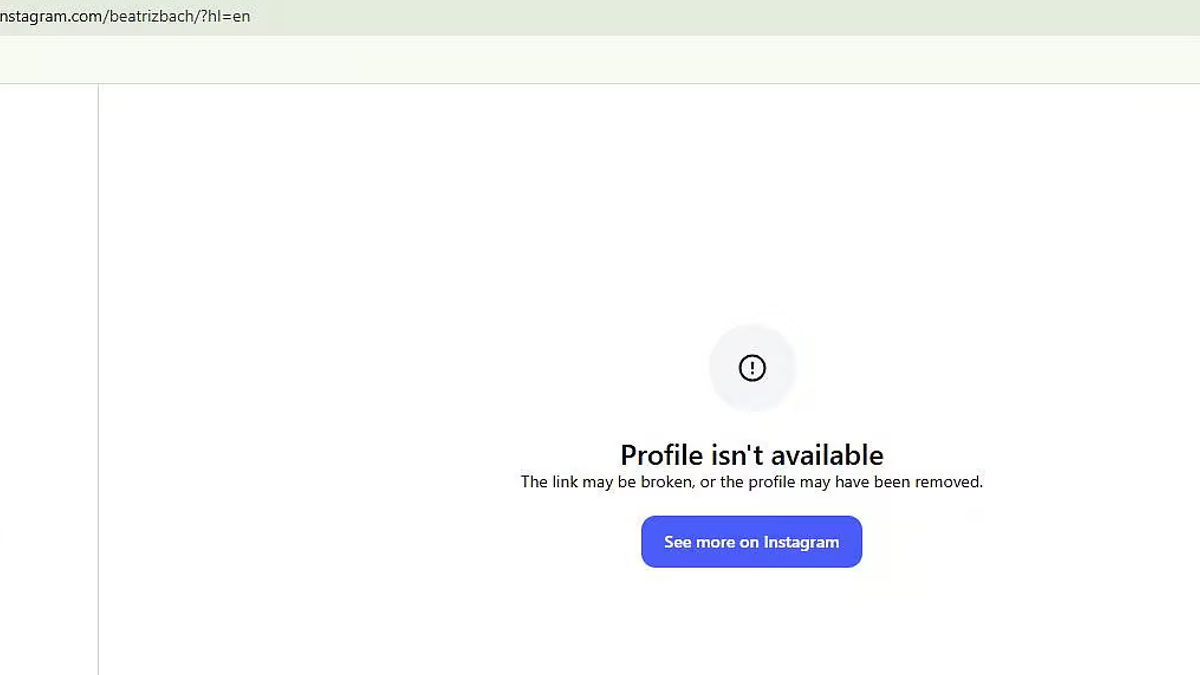Click the exclamation mark warning icon
The height and width of the screenshot is (675, 1200).
pyautogui.click(x=752, y=368)
